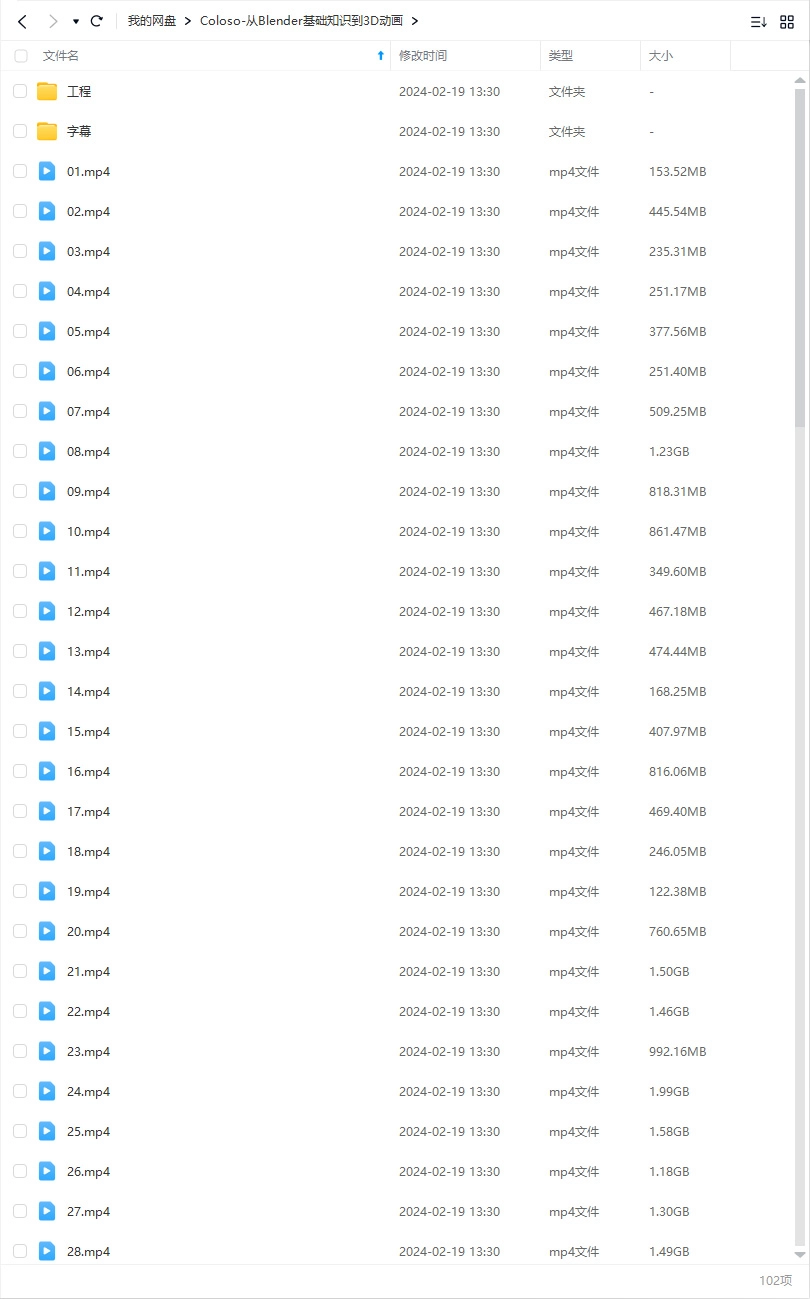Open the navigation history dropdown arrow
Screen dimensions: 810x1299
pos(75,21)
